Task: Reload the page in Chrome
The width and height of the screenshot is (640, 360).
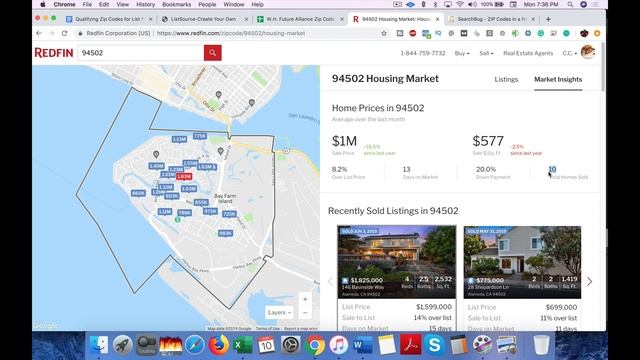Action: (64, 33)
